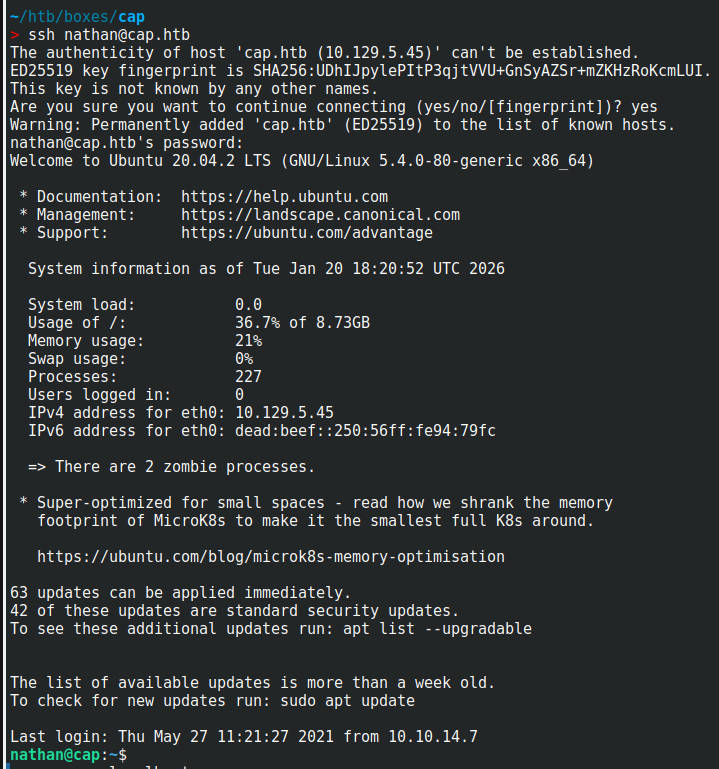Screen dimensions: 719x769
Task: Click the IPv6 address dead:beef::250:56ff:fe94:79fc
Action: coord(365,431)
